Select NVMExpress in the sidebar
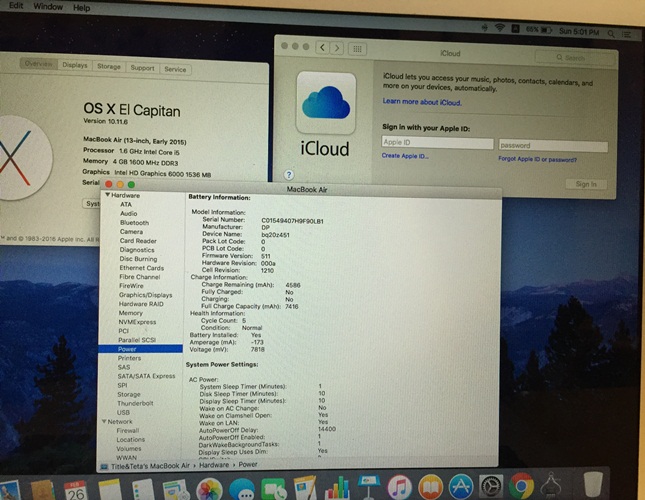 point(137,322)
